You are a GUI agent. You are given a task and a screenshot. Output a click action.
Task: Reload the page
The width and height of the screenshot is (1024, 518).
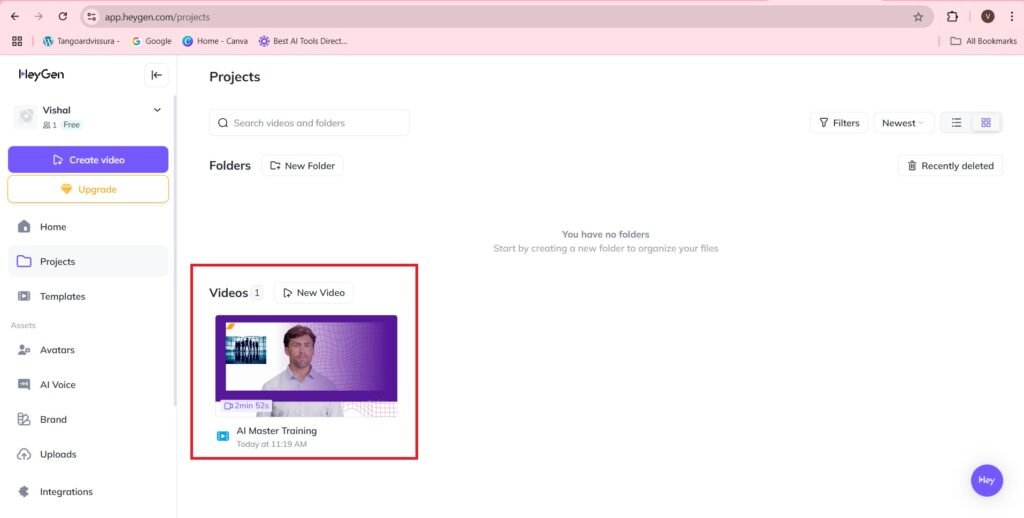coord(63,16)
